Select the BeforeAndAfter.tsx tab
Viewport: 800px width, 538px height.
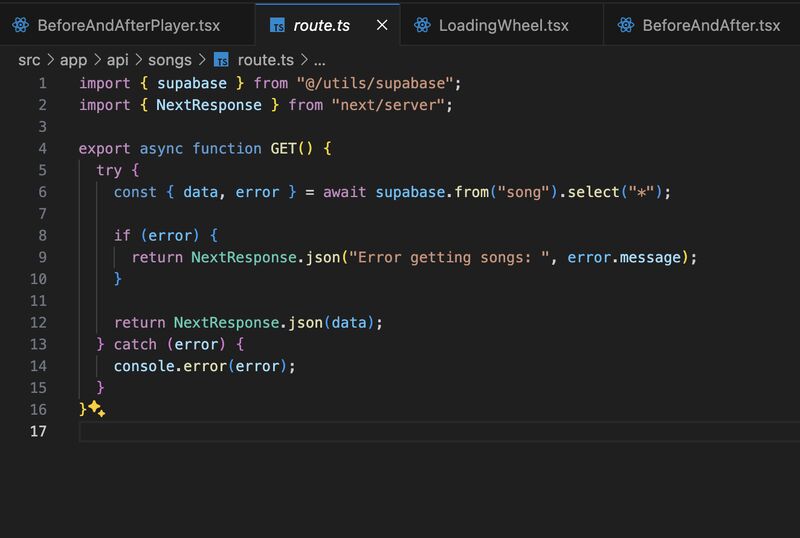pyautogui.click(x=710, y=25)
